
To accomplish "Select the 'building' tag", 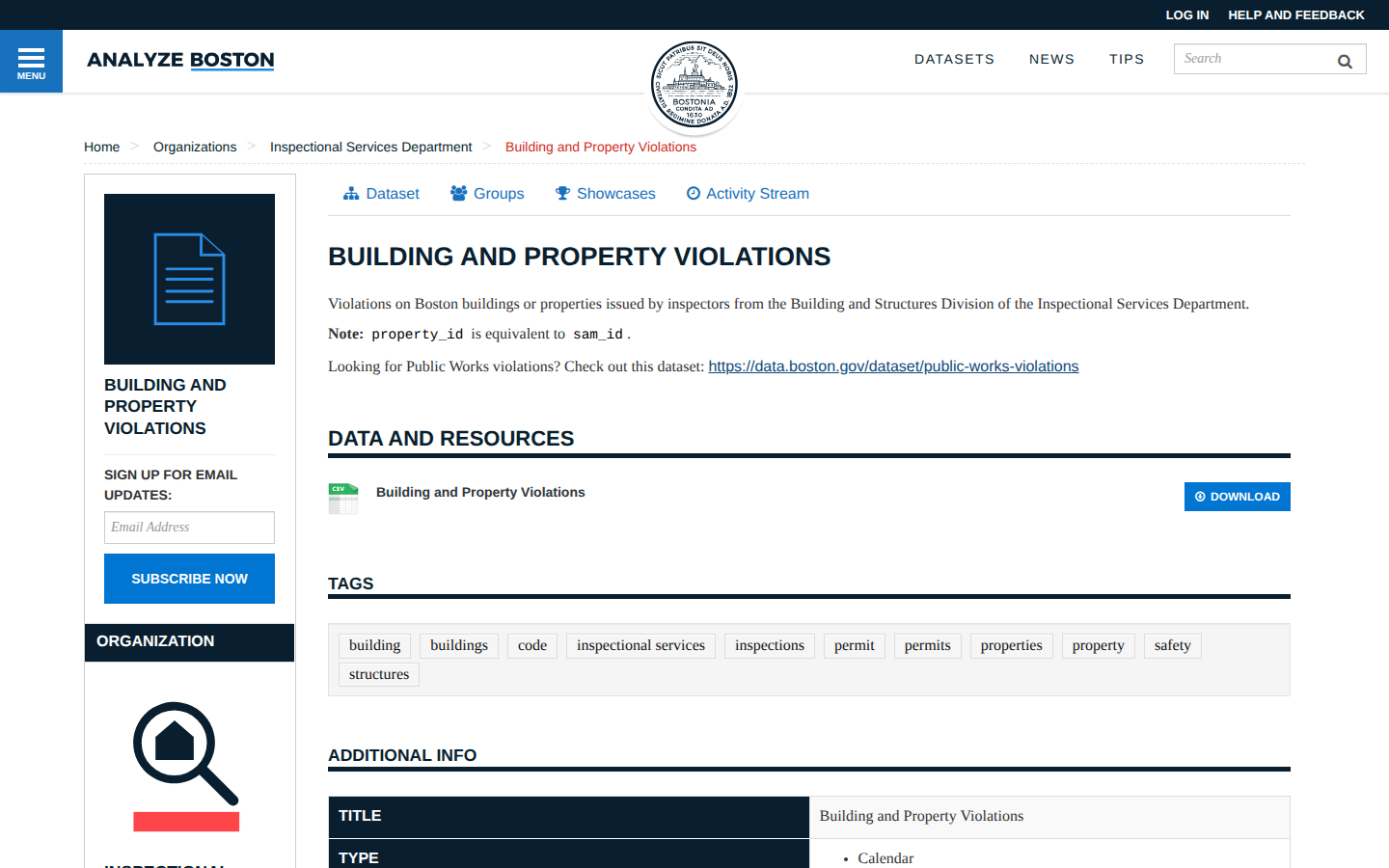I will [374, 646].
